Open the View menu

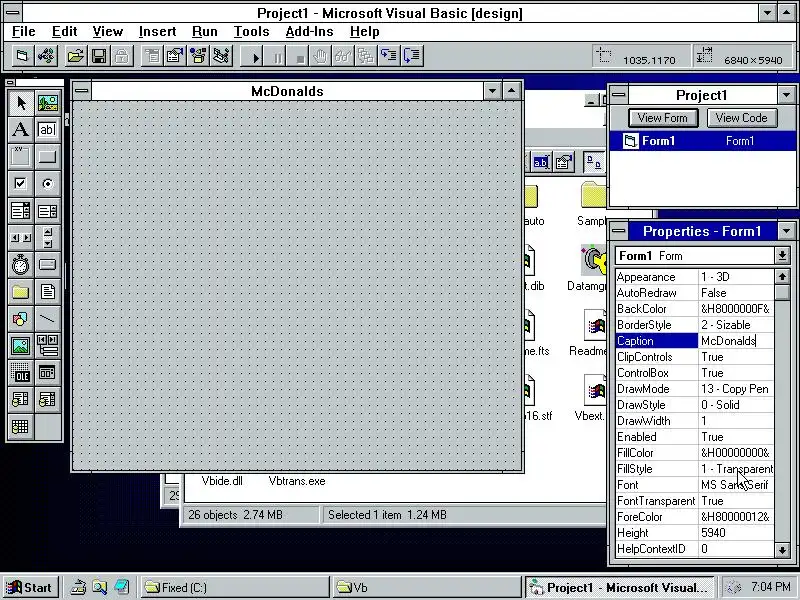[108, 32]
